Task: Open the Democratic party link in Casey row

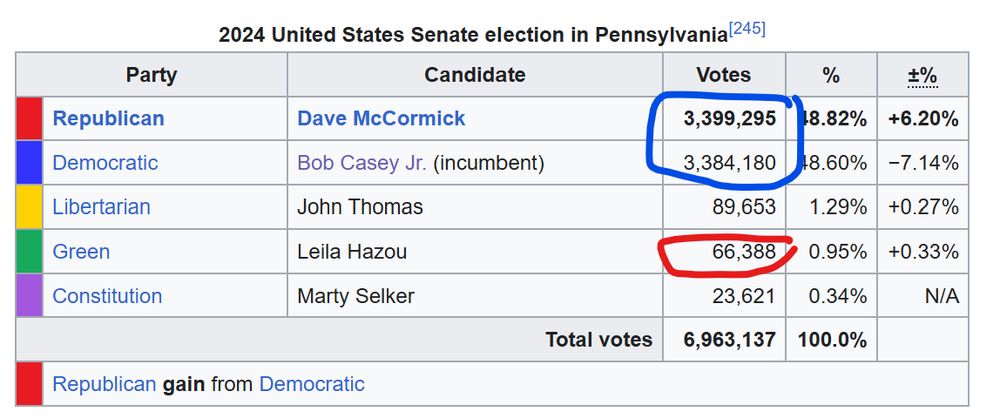Action: coord(105,163)
